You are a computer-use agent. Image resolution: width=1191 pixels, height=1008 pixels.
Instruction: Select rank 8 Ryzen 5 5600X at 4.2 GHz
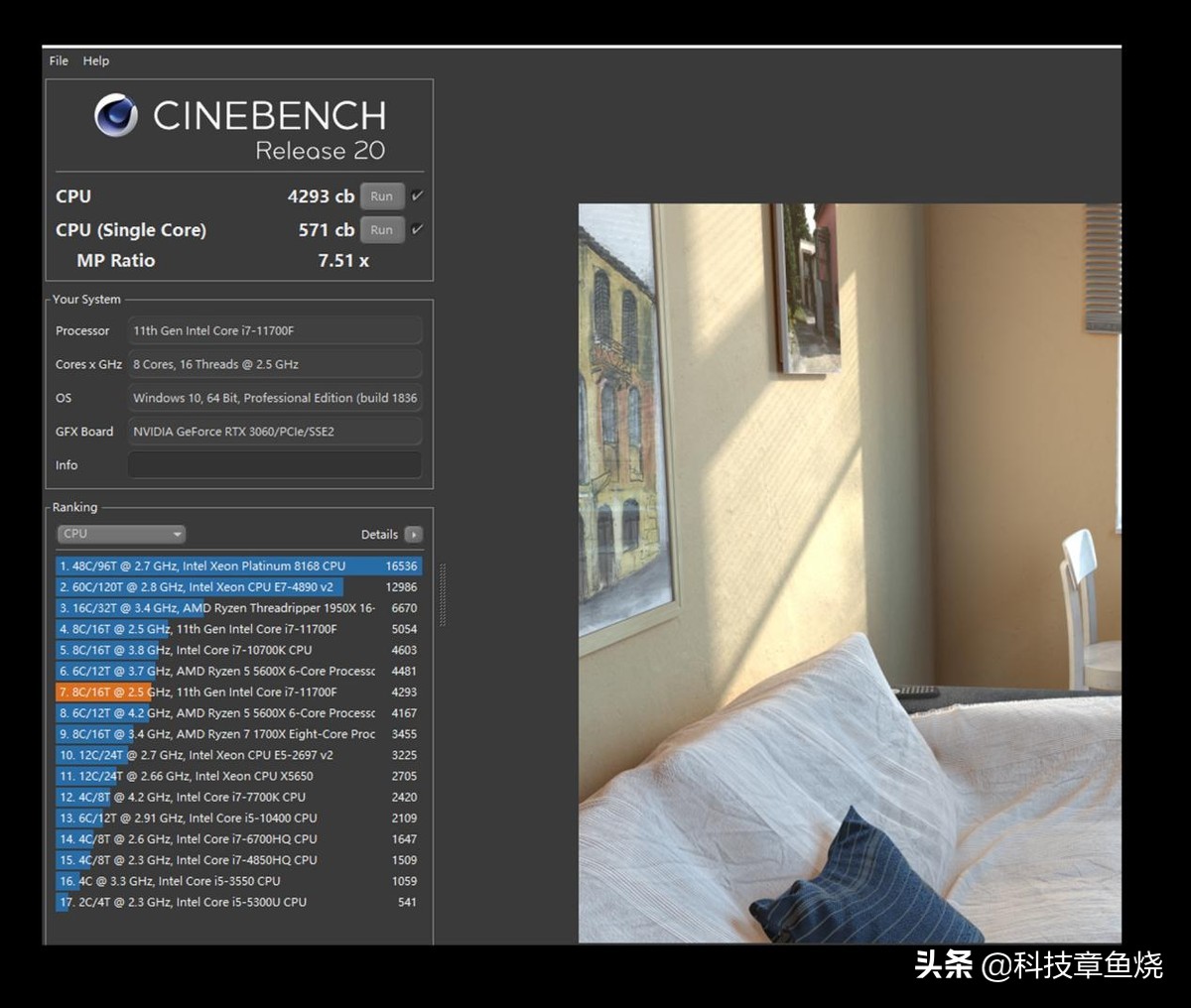[239, 712]
